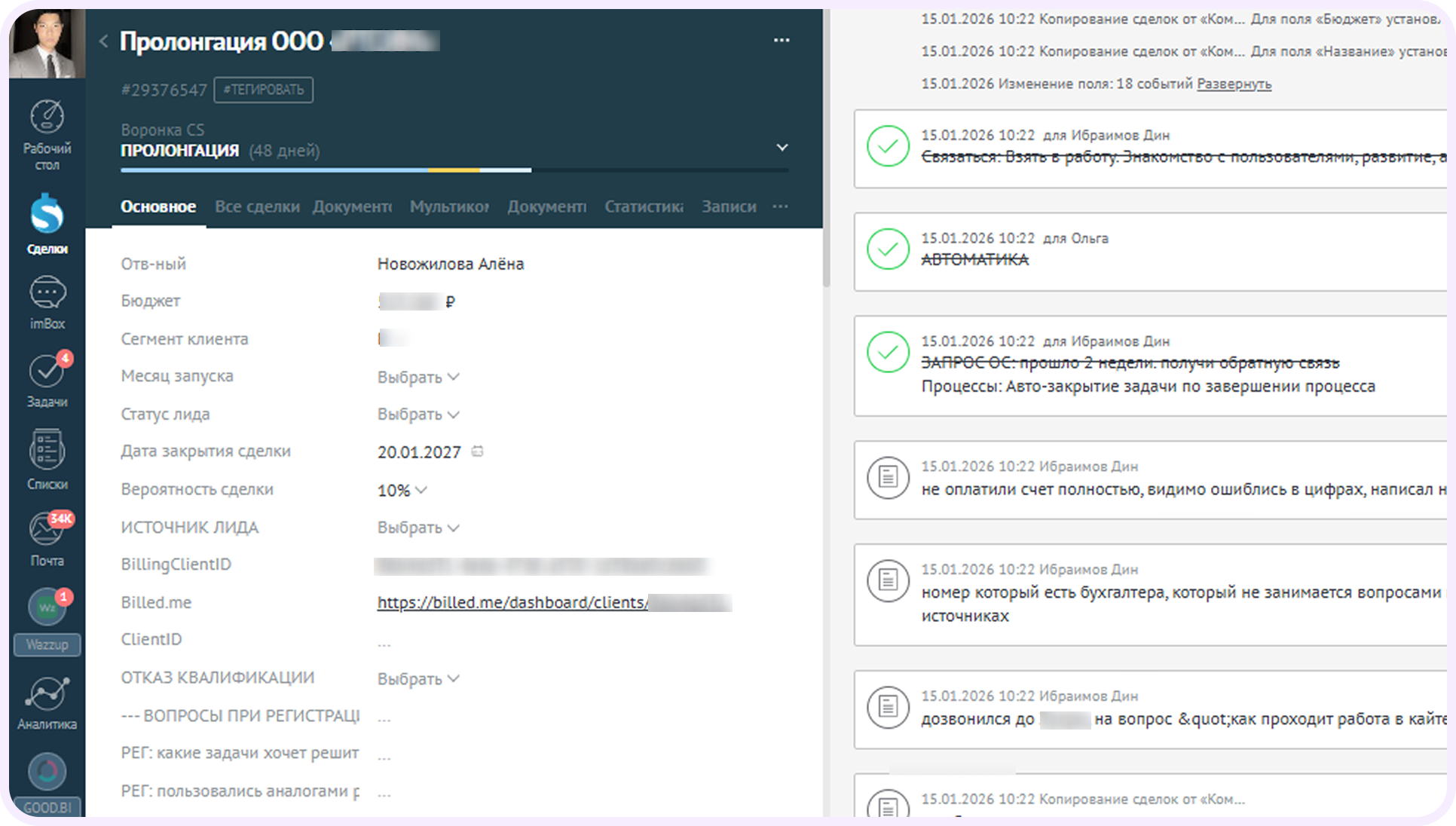The width and height of the screenshot is (1456, 826).
Task: Switch to the Статистика tab
Action: (x=643, y=206)
